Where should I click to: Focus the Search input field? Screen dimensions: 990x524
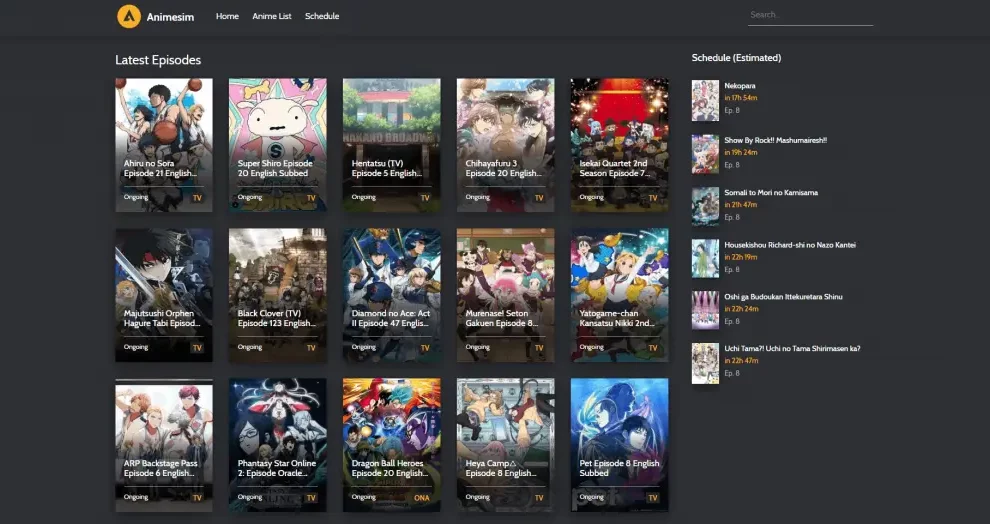(811, 15)
